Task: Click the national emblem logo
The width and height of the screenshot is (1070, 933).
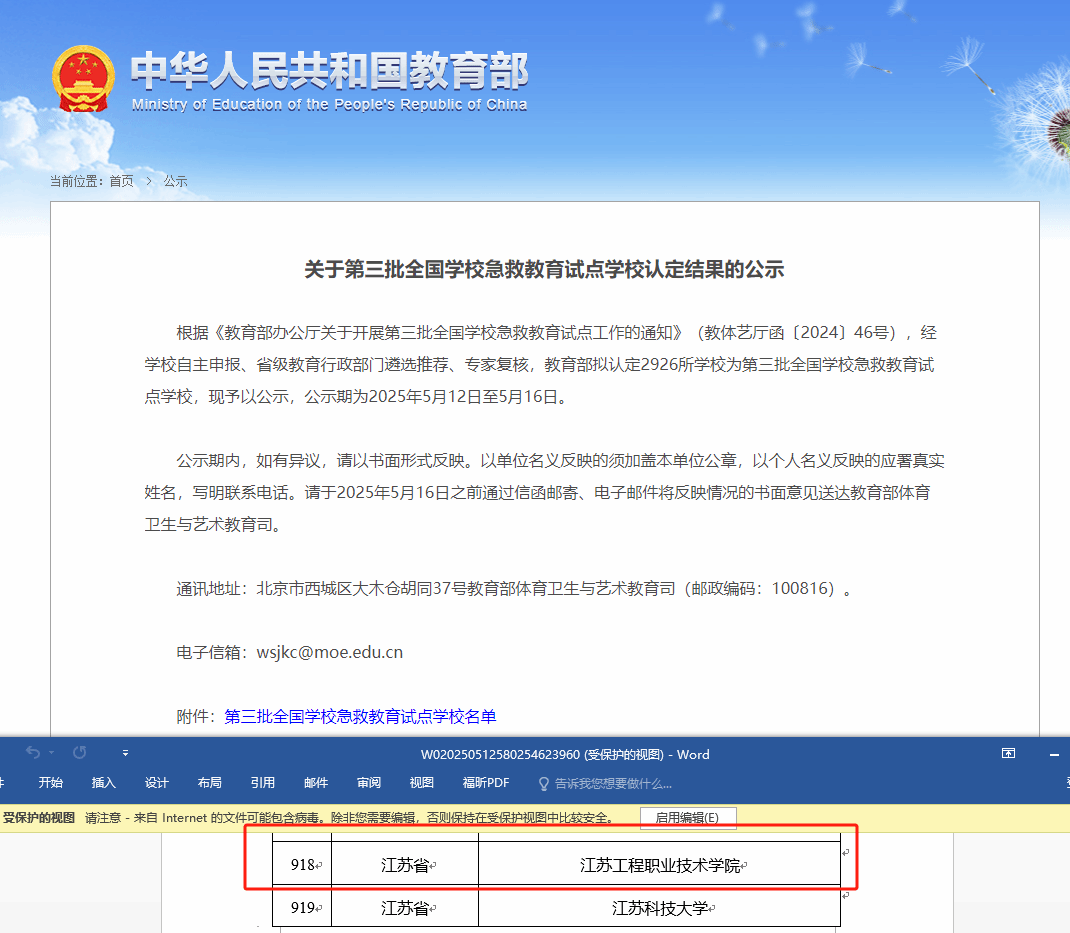Action: (84, 78)
